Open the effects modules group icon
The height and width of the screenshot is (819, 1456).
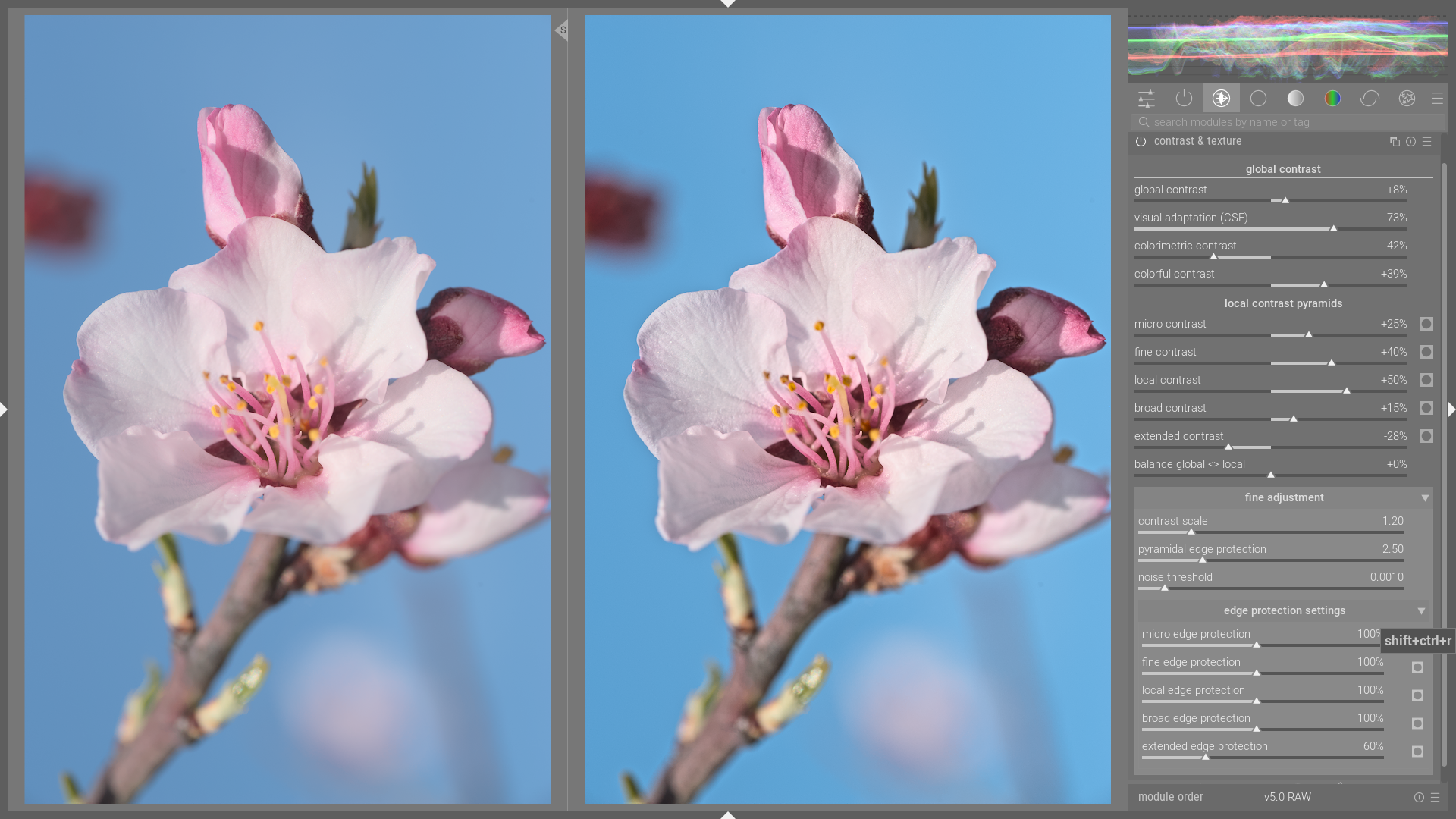coord(1407,99)
